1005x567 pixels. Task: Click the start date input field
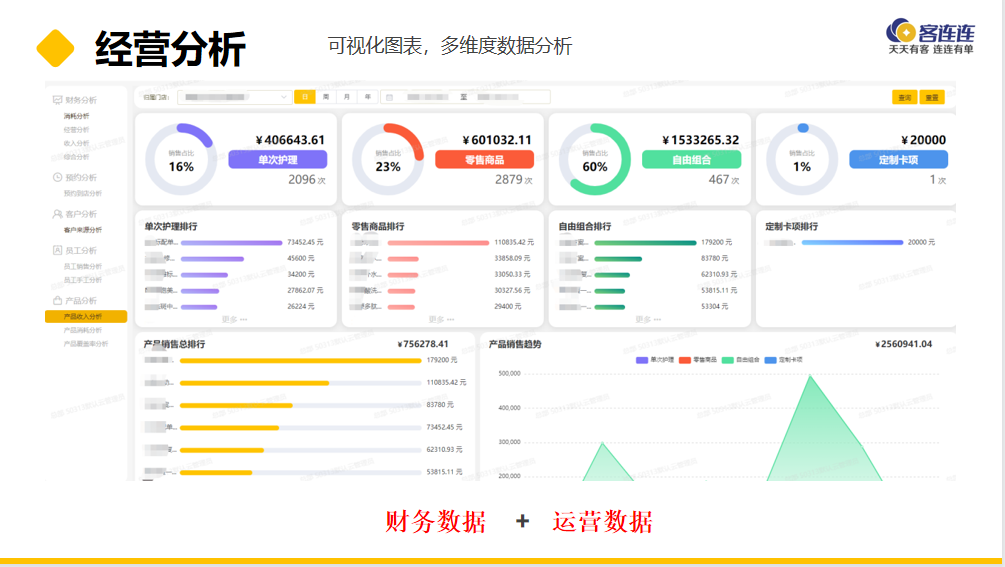[427, 97]
